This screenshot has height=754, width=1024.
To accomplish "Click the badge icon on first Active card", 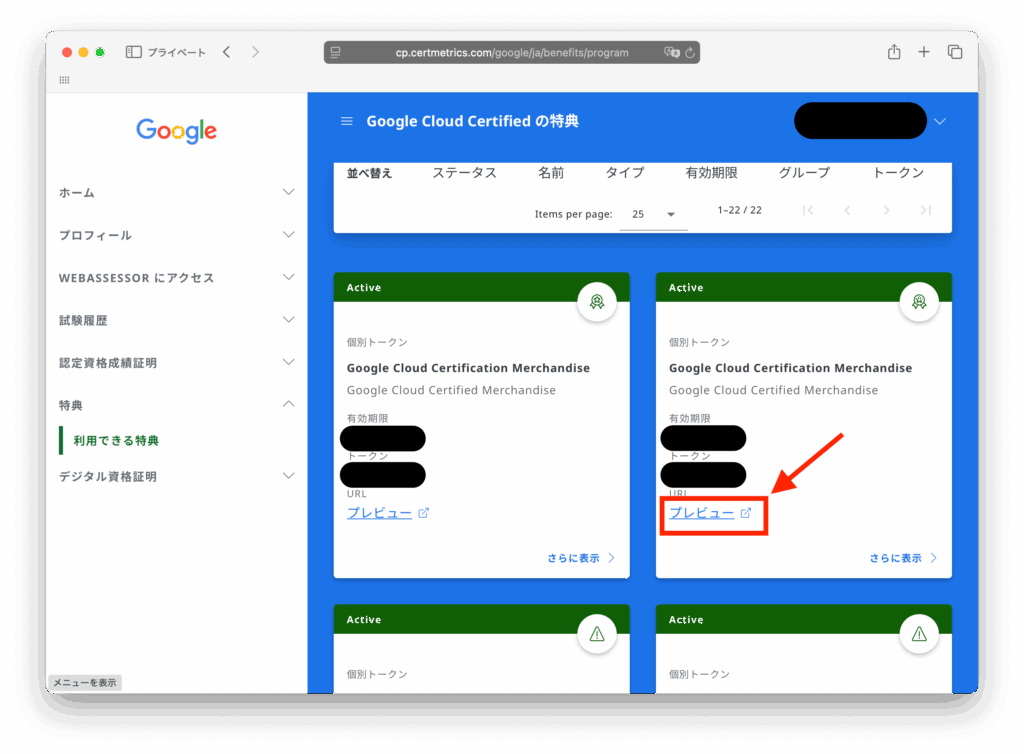I will point(597,302).
